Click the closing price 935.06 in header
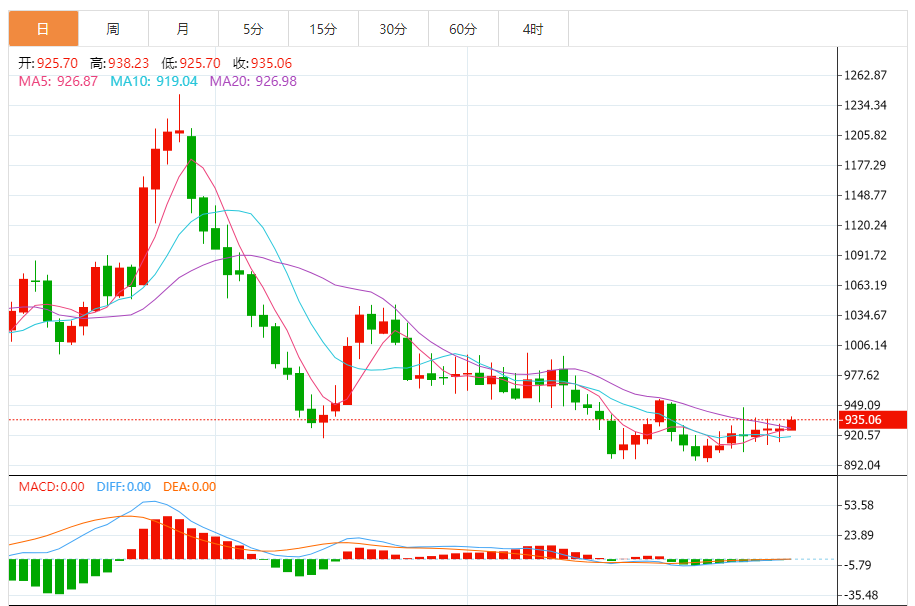The height and width of the screenshot is (606, 915). [271, 63]
